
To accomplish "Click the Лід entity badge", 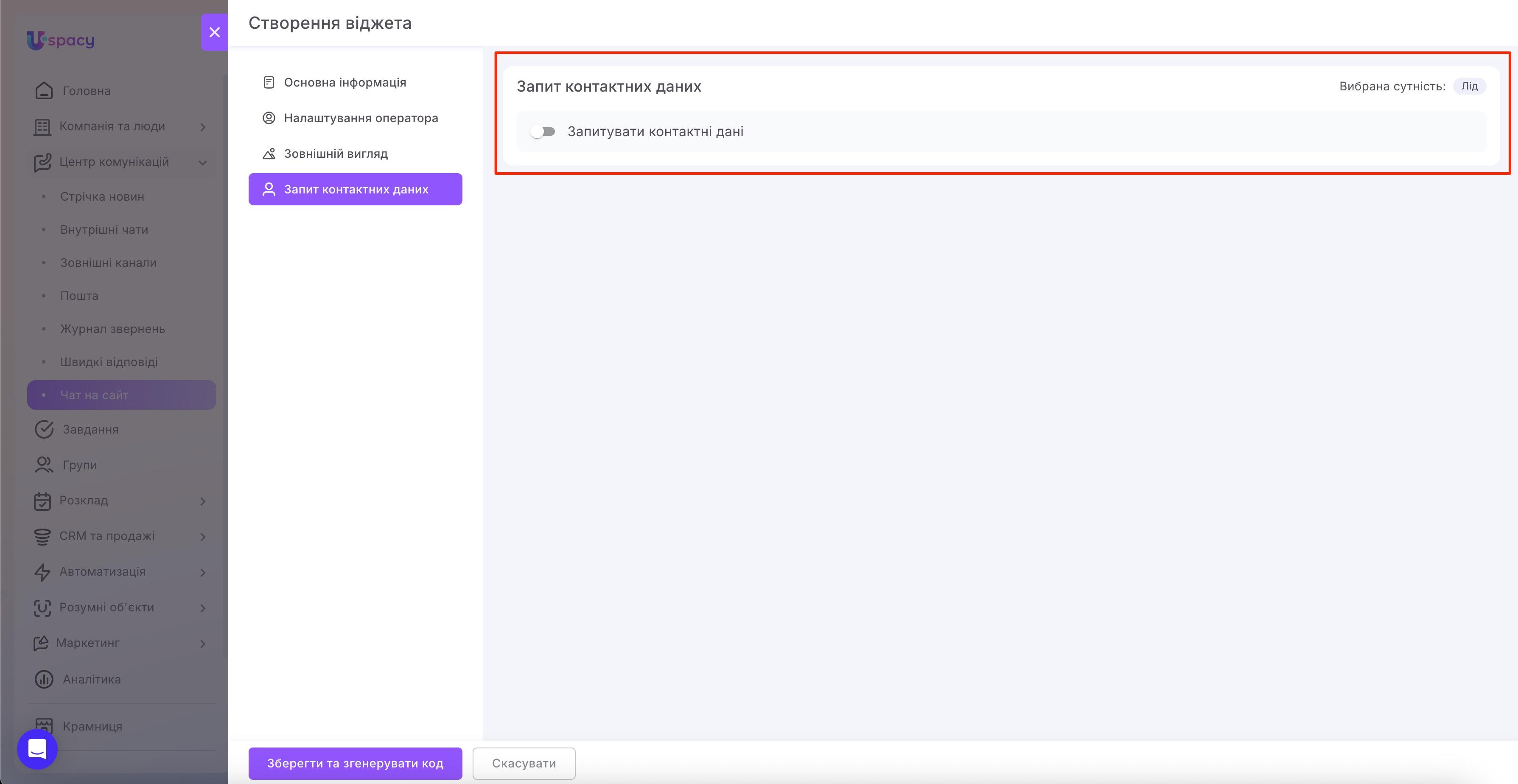I will click(x=1469, y=86).
